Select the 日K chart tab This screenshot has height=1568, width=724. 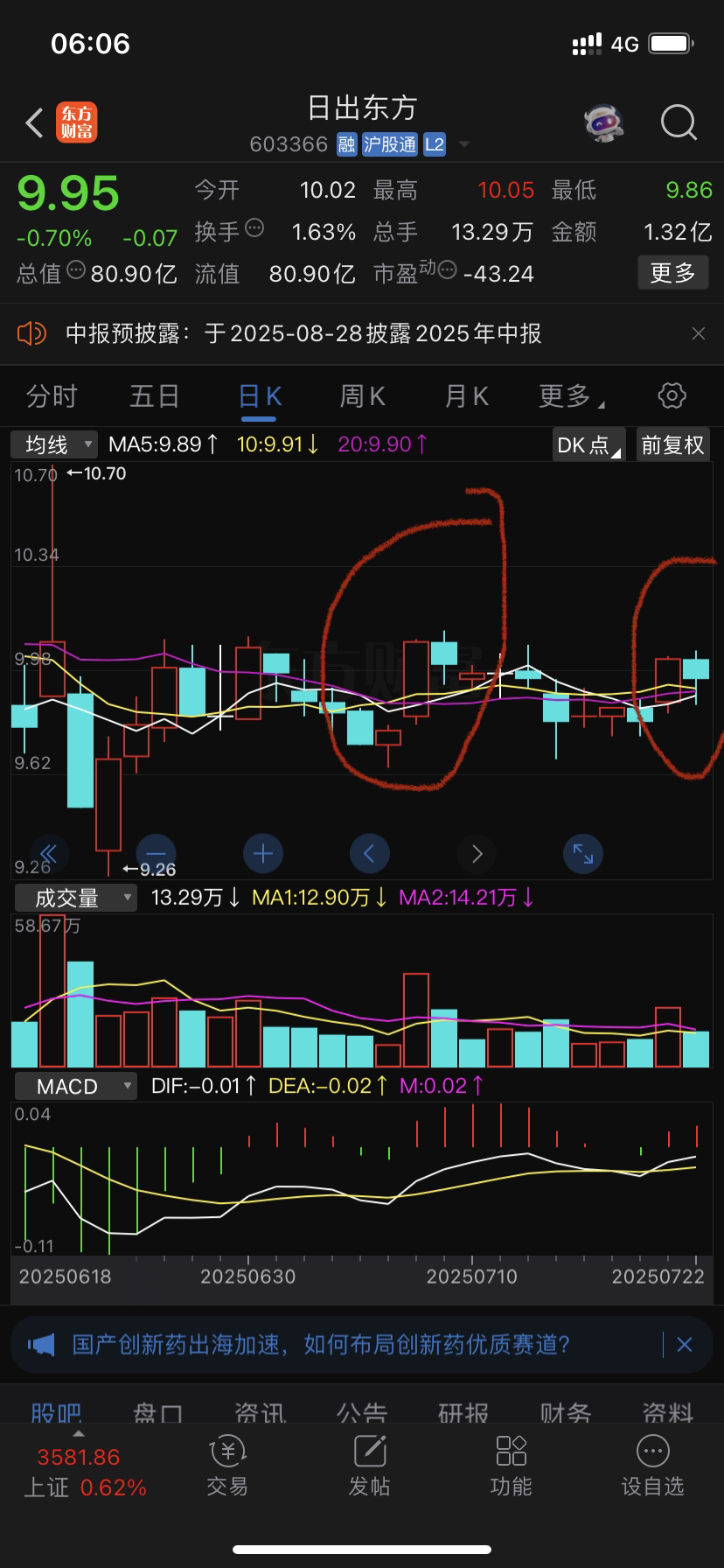tap(260, 396)
